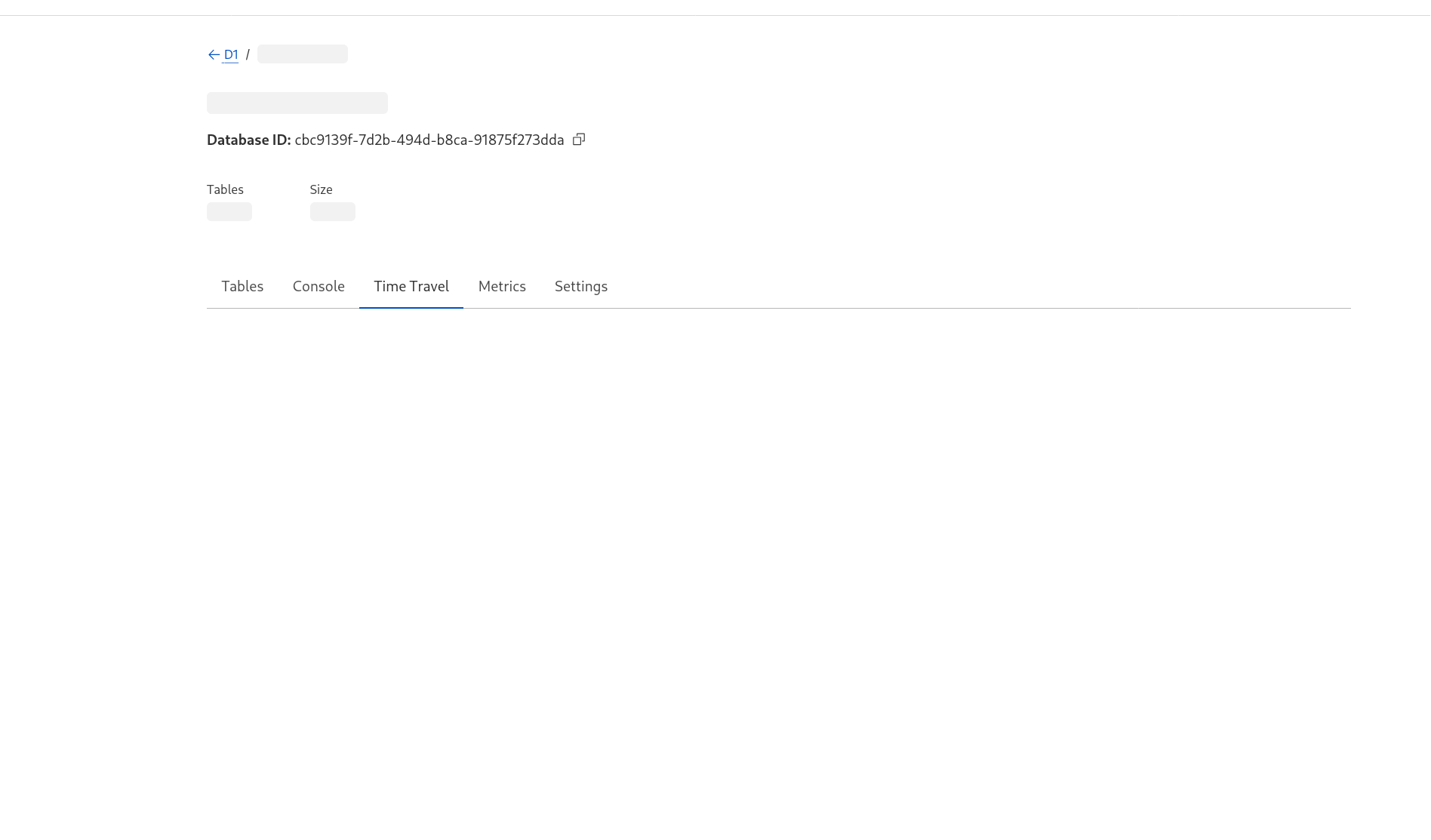This screenshot has height=840, width=1431.
Task: Click the Size stat label
Action: coord(321,189)
